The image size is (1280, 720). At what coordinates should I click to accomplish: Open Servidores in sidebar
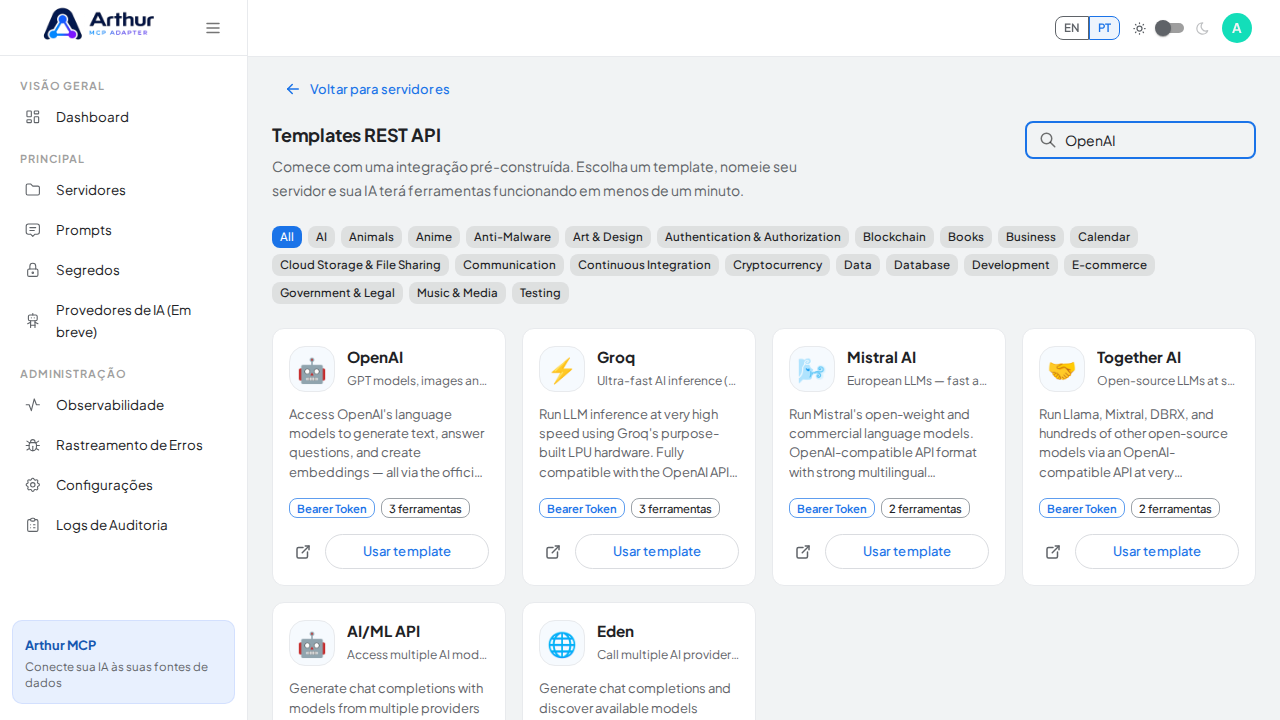(123, 190)
